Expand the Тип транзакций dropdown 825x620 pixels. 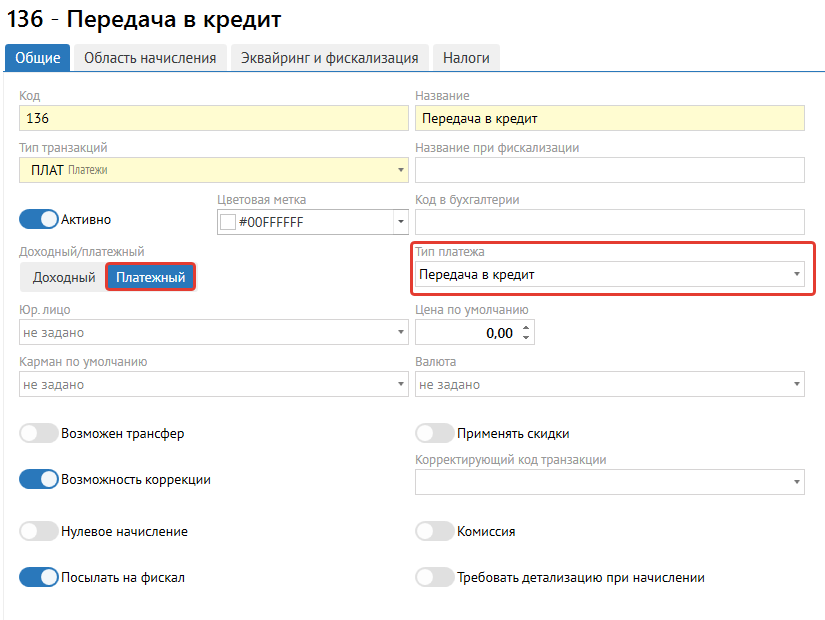coord(213,170)
